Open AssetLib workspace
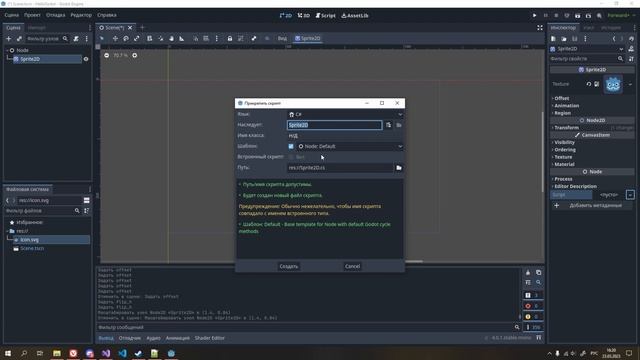 [x=355, y=16]
